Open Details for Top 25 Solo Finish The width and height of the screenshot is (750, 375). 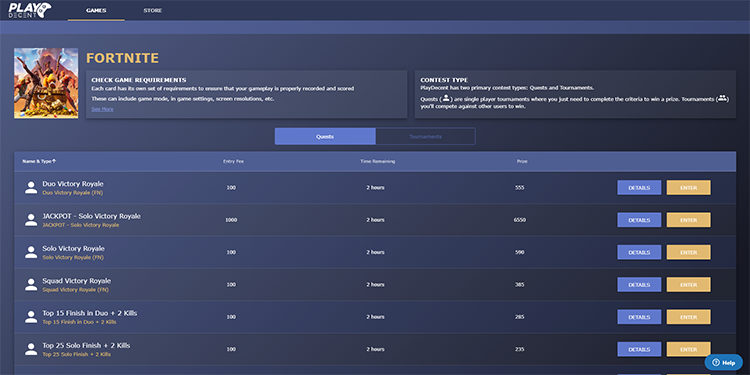(x=639, y=349)
